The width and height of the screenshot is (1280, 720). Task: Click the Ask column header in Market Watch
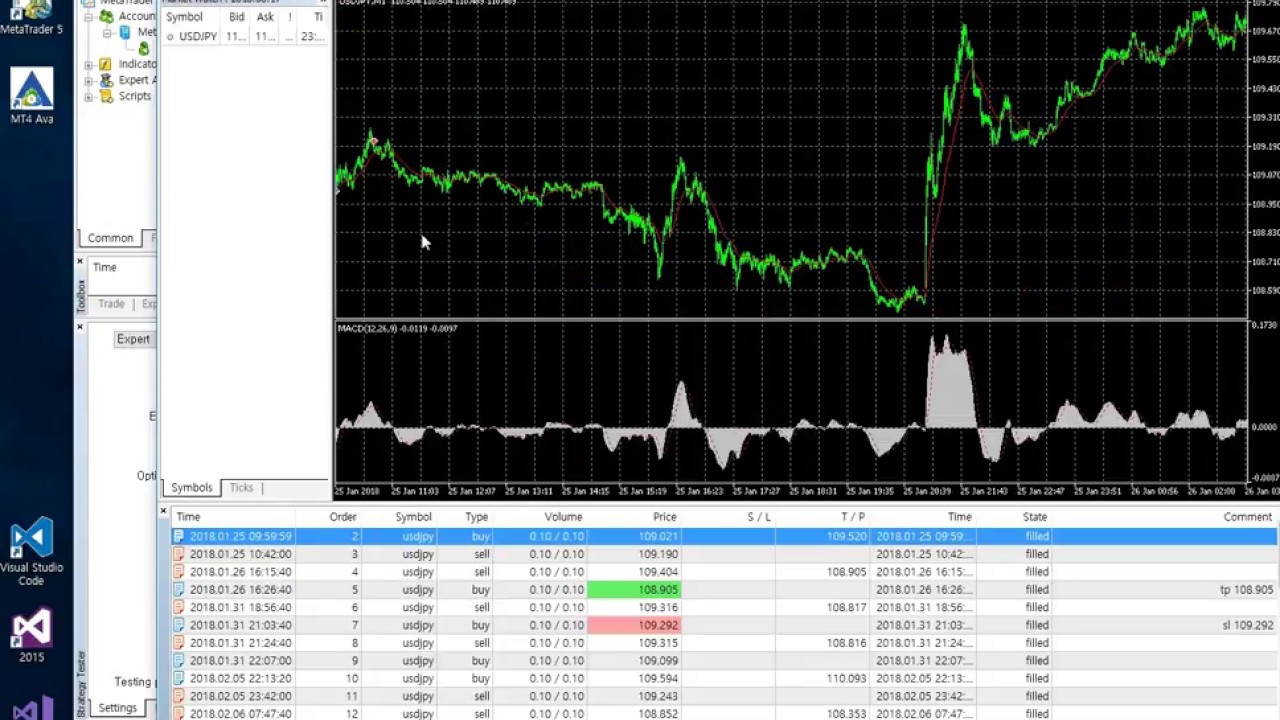(x=265, y=17)
